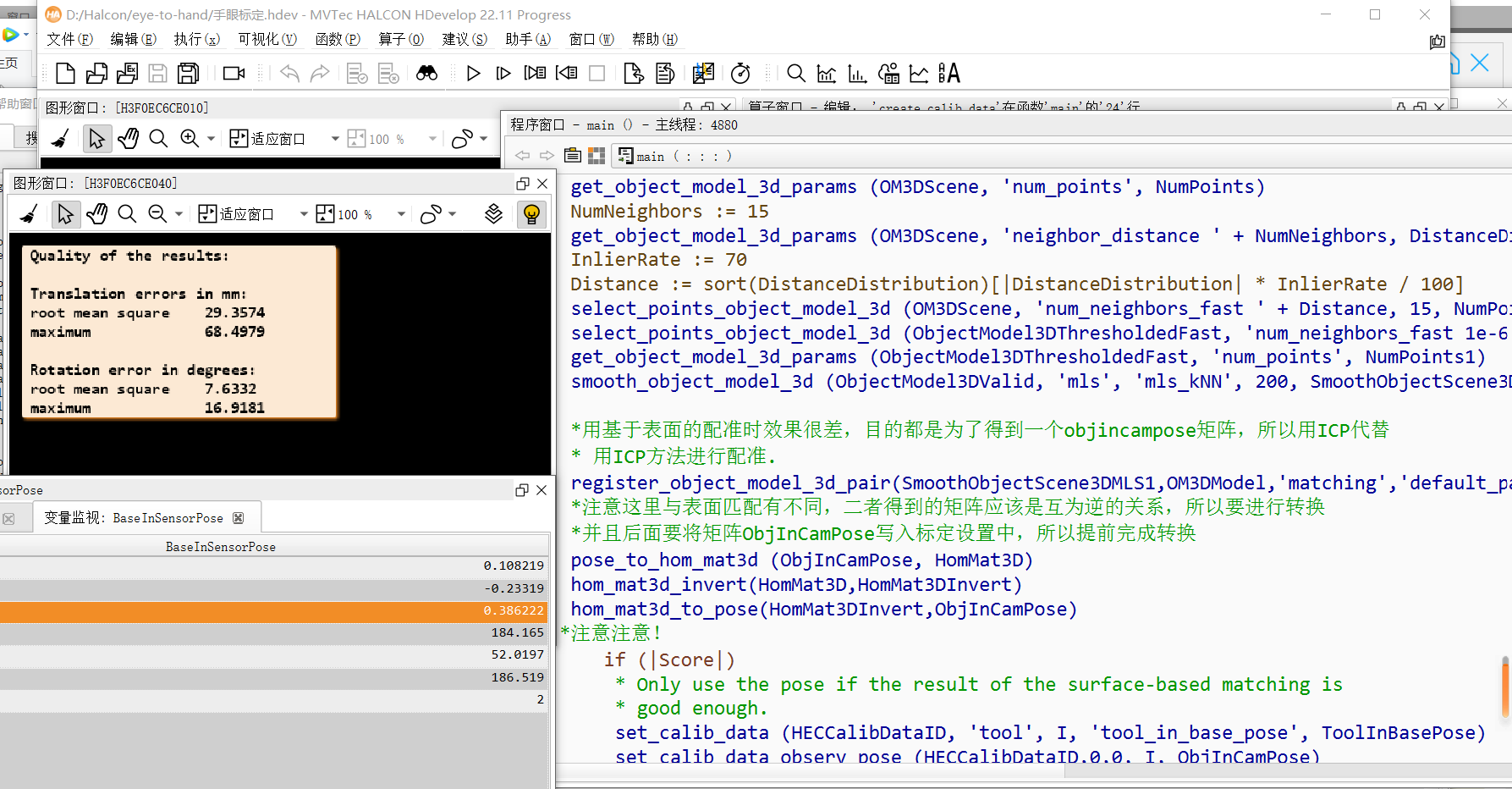Screen dimensions: 1512x789
Task: Select pointer tool in H3F0EC6CE040 window
Action: (65, 214)
